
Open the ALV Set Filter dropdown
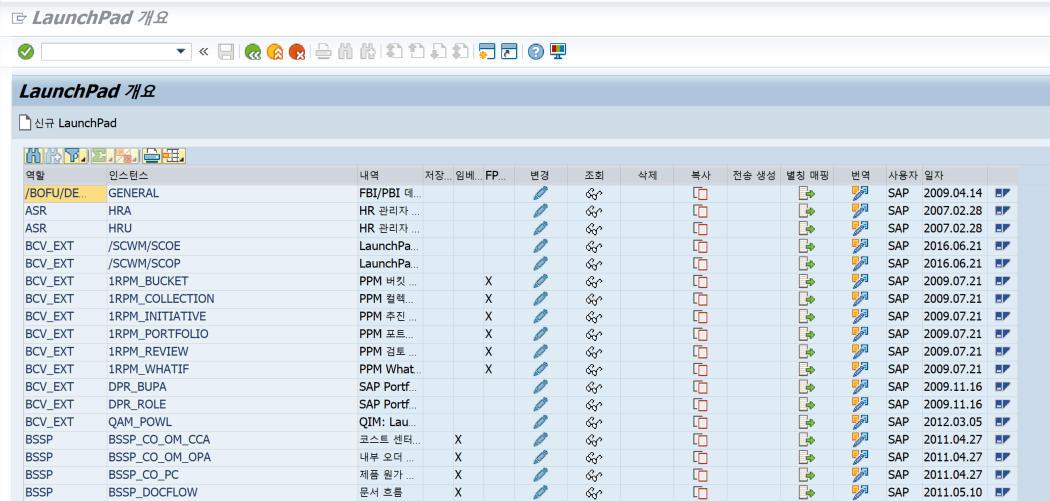point(77,156)
